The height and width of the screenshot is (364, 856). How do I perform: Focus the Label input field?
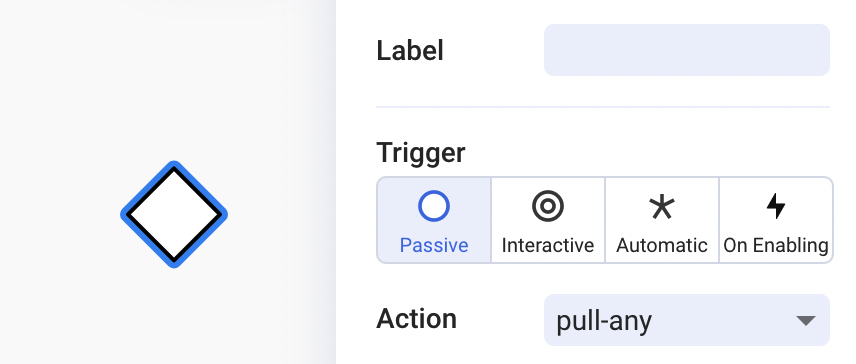(687, 50)
